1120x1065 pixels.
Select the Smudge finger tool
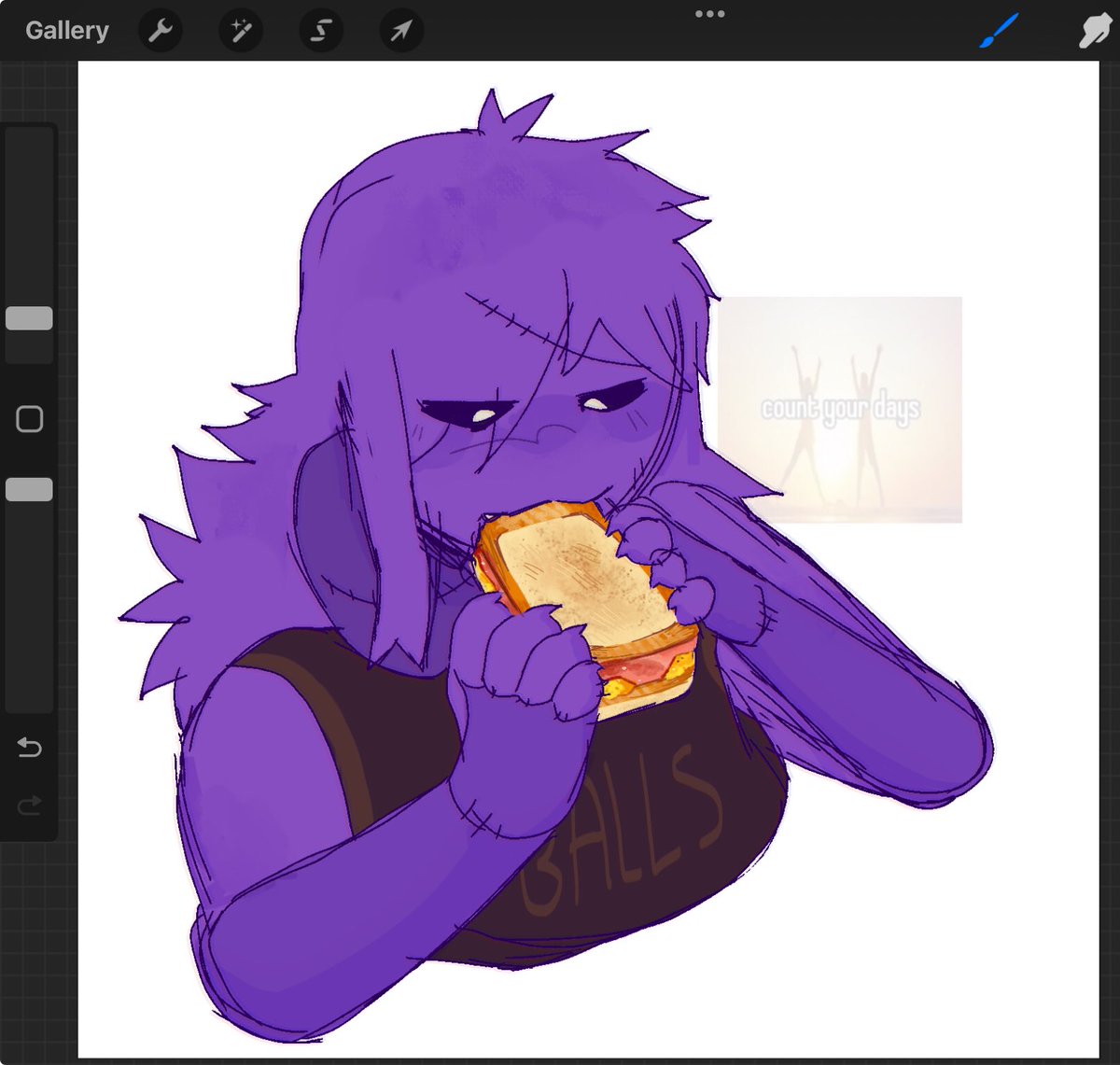coord(1094,32)
